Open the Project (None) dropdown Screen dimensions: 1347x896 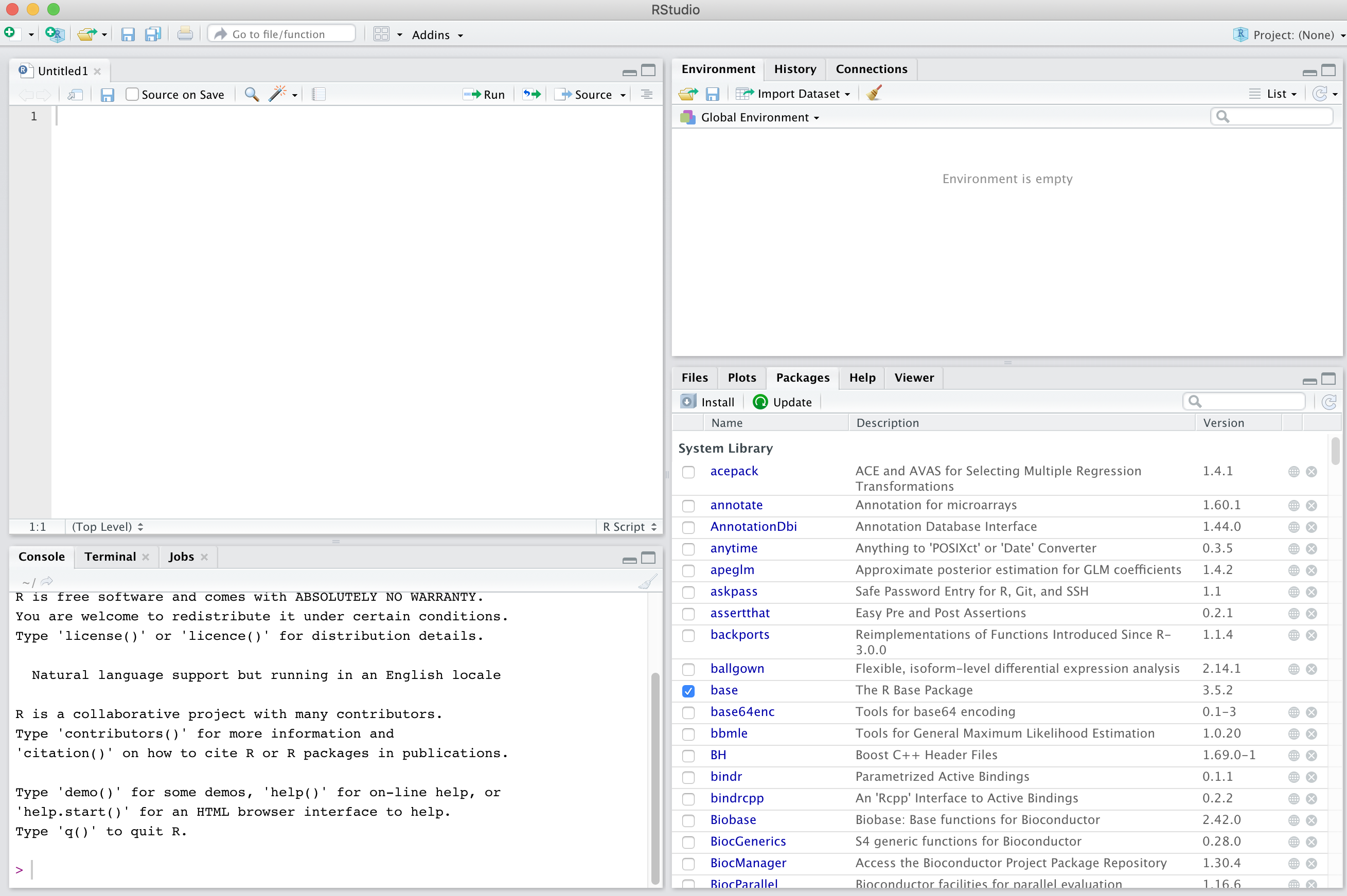pos(1289,35)
